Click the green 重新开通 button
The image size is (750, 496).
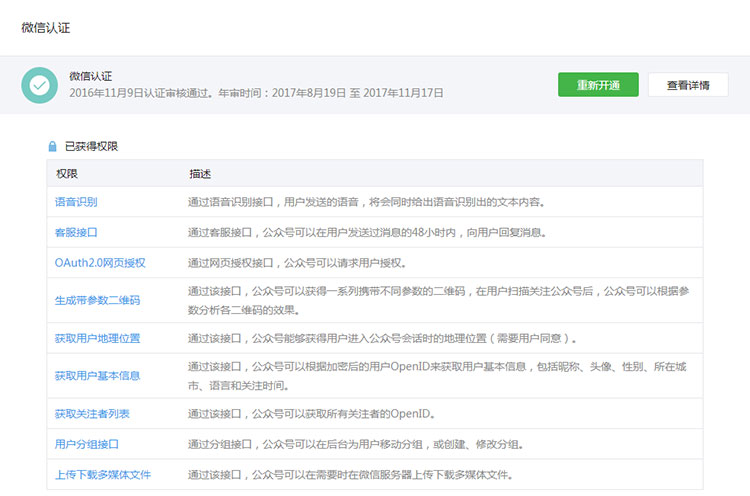598,85
